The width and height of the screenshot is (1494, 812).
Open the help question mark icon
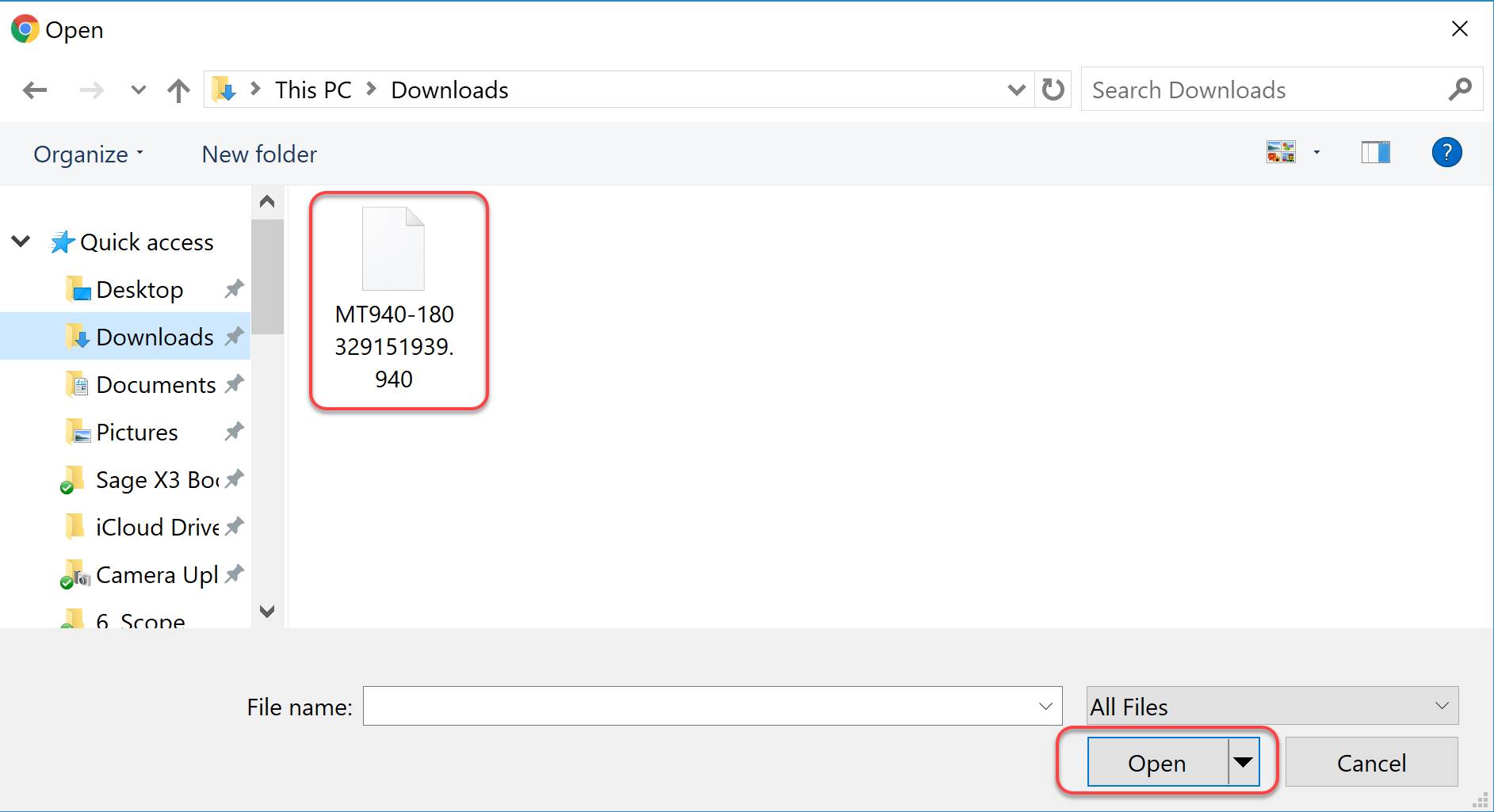(x=1446, y=152)
